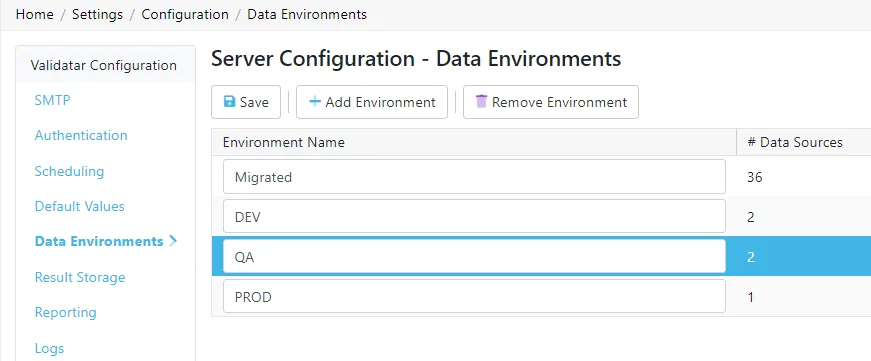871x361 pixels.
Task: Edit the QA environment name field
Action: pyautogui.click(x=474, y=256)
